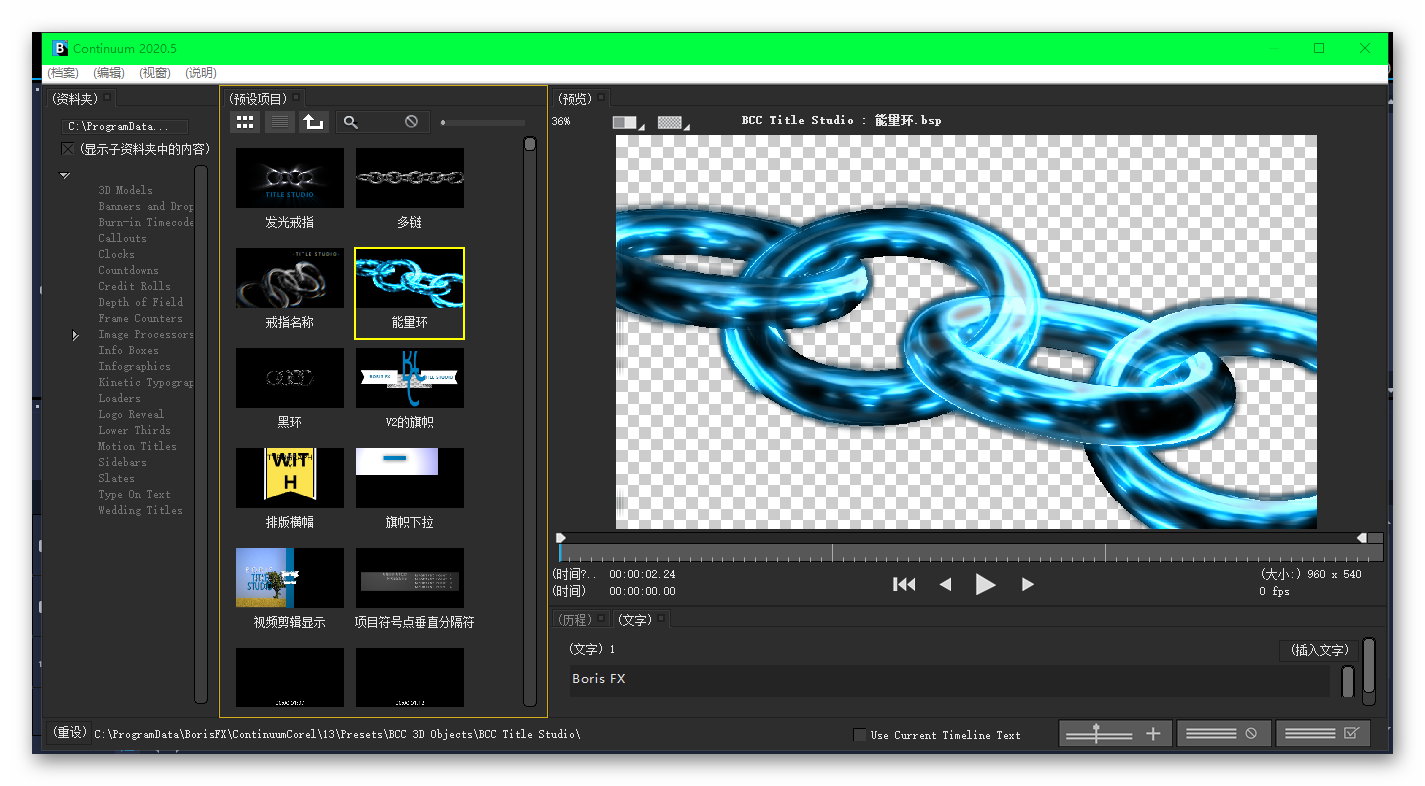1425x786 pixels.
Task: Open the Wedding Titles folder
Action: (x=140, y=510)
